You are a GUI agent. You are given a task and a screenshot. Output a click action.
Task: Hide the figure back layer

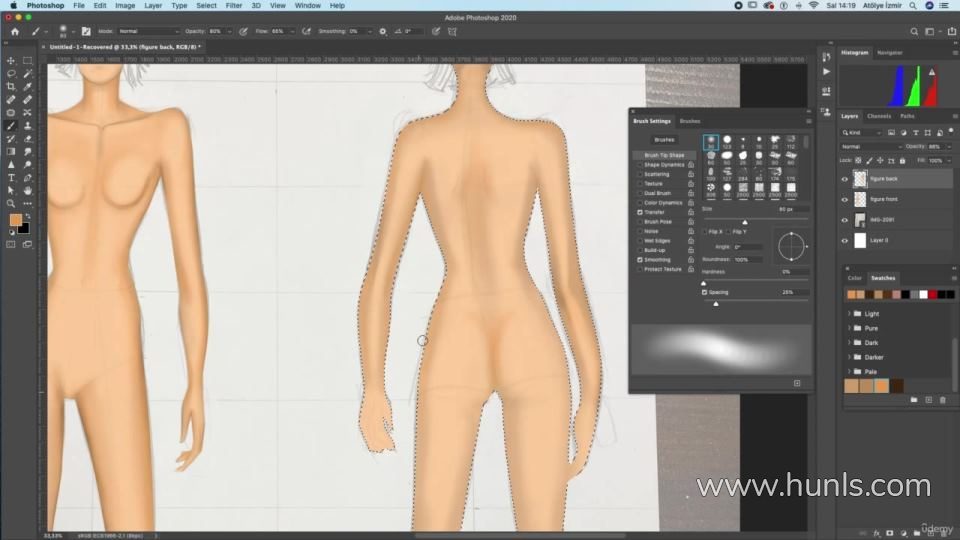click(x=844, y=179)
